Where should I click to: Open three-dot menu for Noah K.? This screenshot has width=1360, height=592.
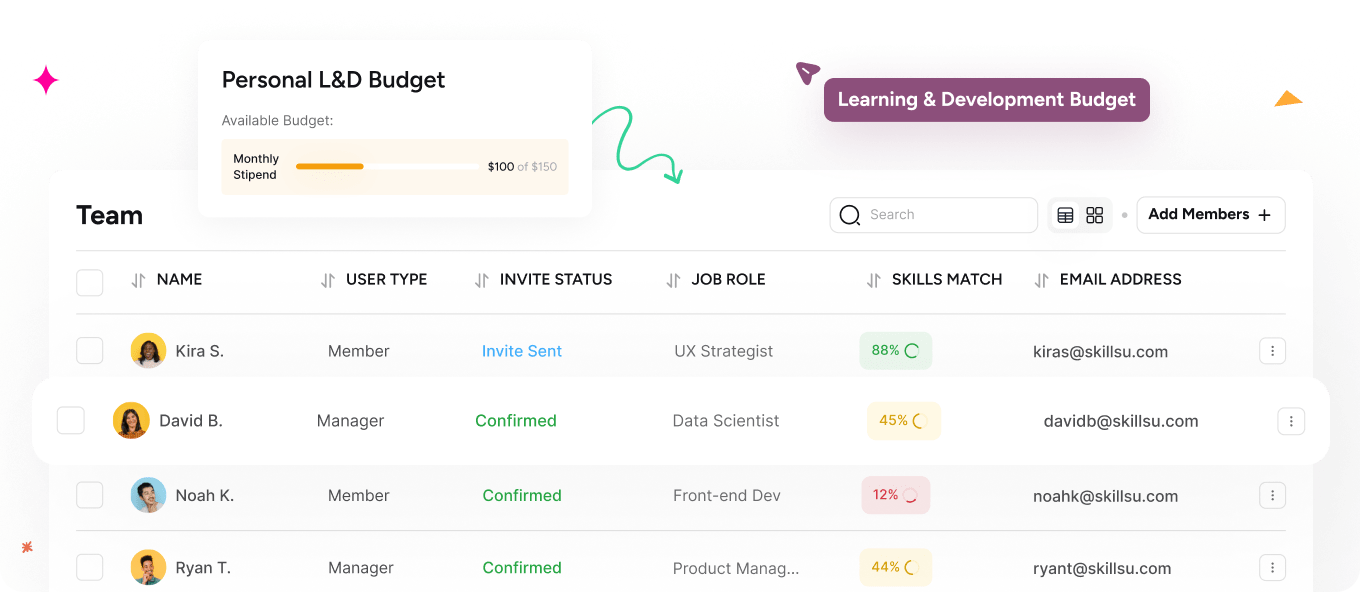click(1272, 495)
